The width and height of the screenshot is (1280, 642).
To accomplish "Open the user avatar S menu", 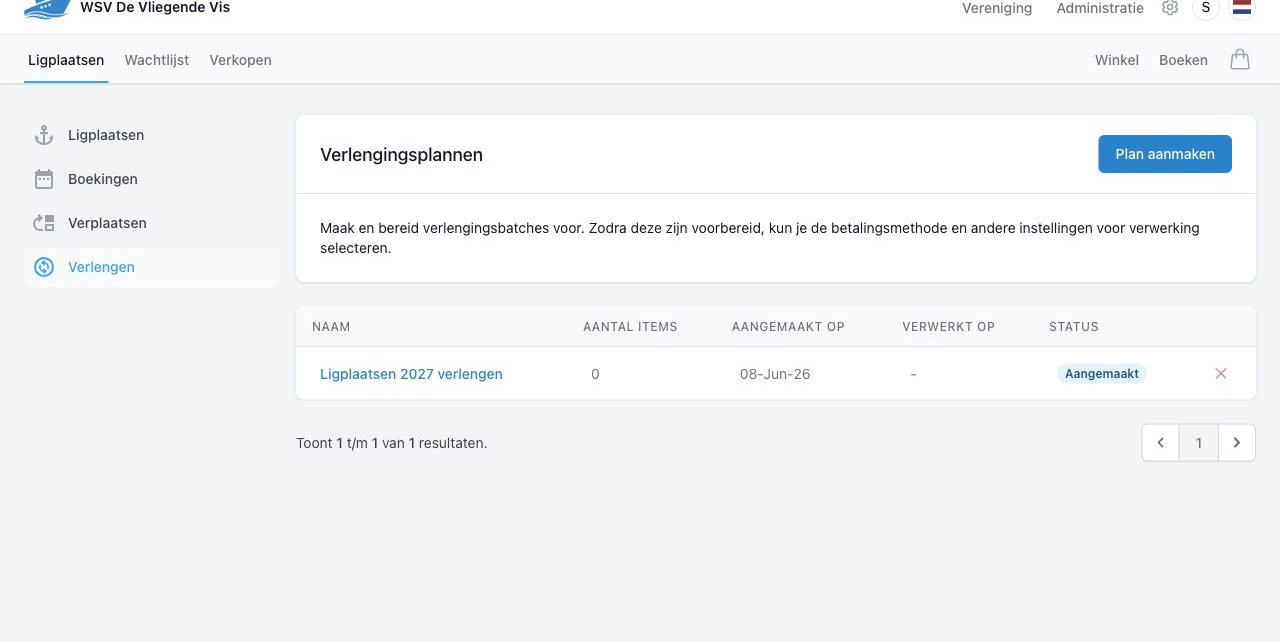I will coord(1206,8).
